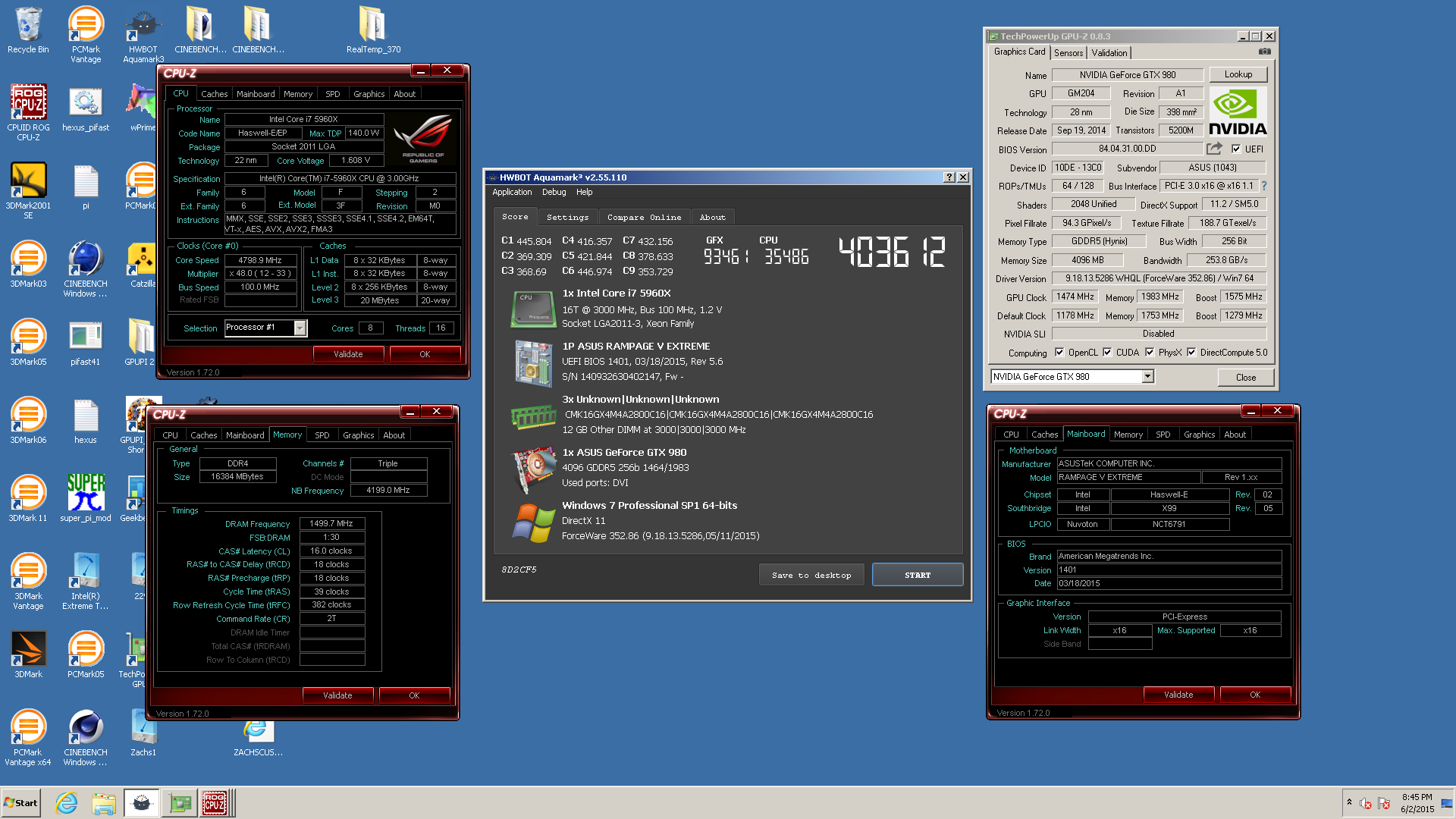Open PCMark05 desktop shortcut
Viewport: 1456px width, 819px height.
tap(86, 655)
